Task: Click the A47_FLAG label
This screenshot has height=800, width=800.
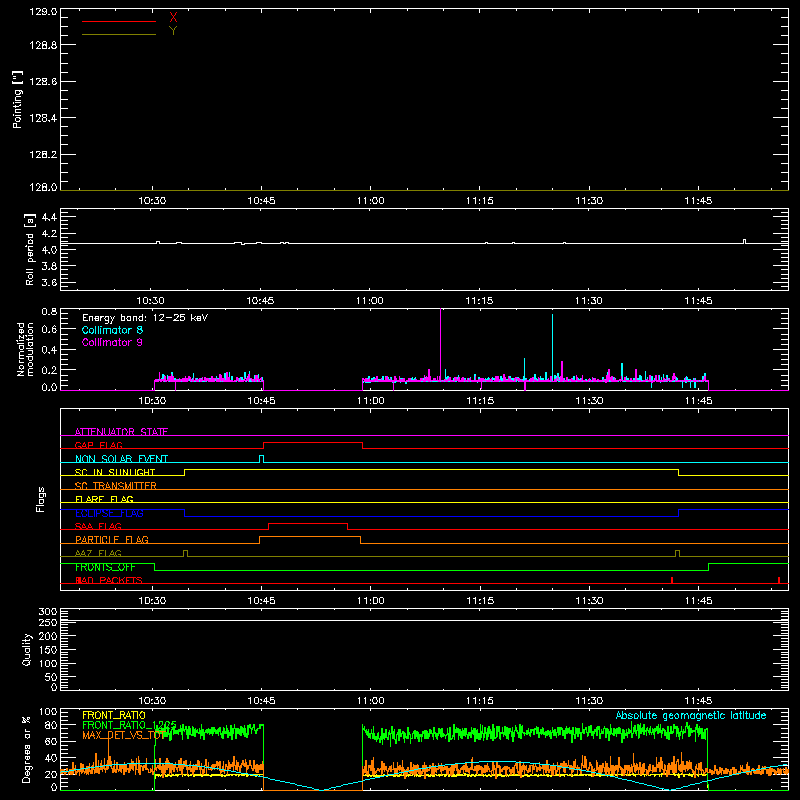Action: point(98,553)
